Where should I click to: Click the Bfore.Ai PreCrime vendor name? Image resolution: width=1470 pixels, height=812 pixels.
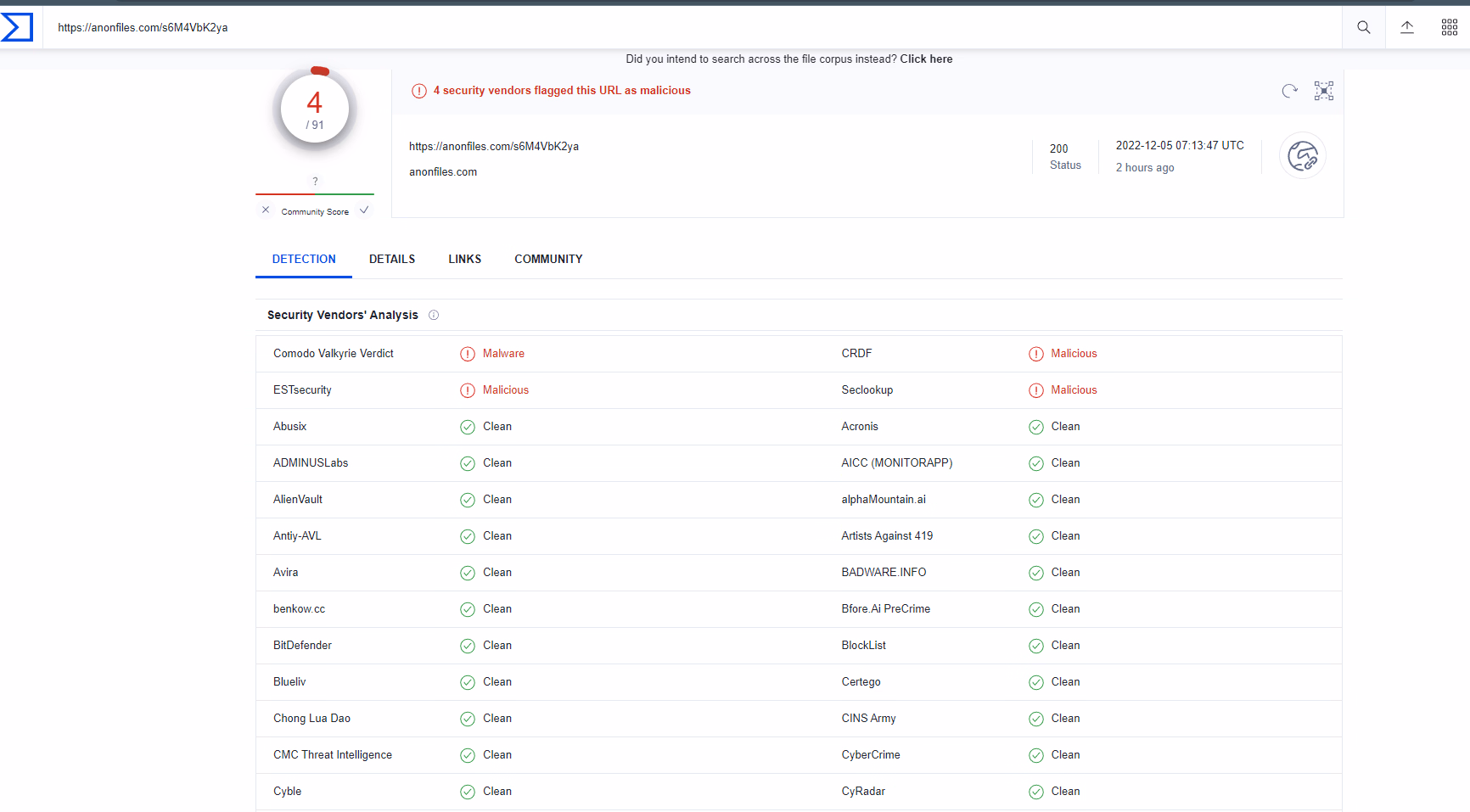[886, 609]
